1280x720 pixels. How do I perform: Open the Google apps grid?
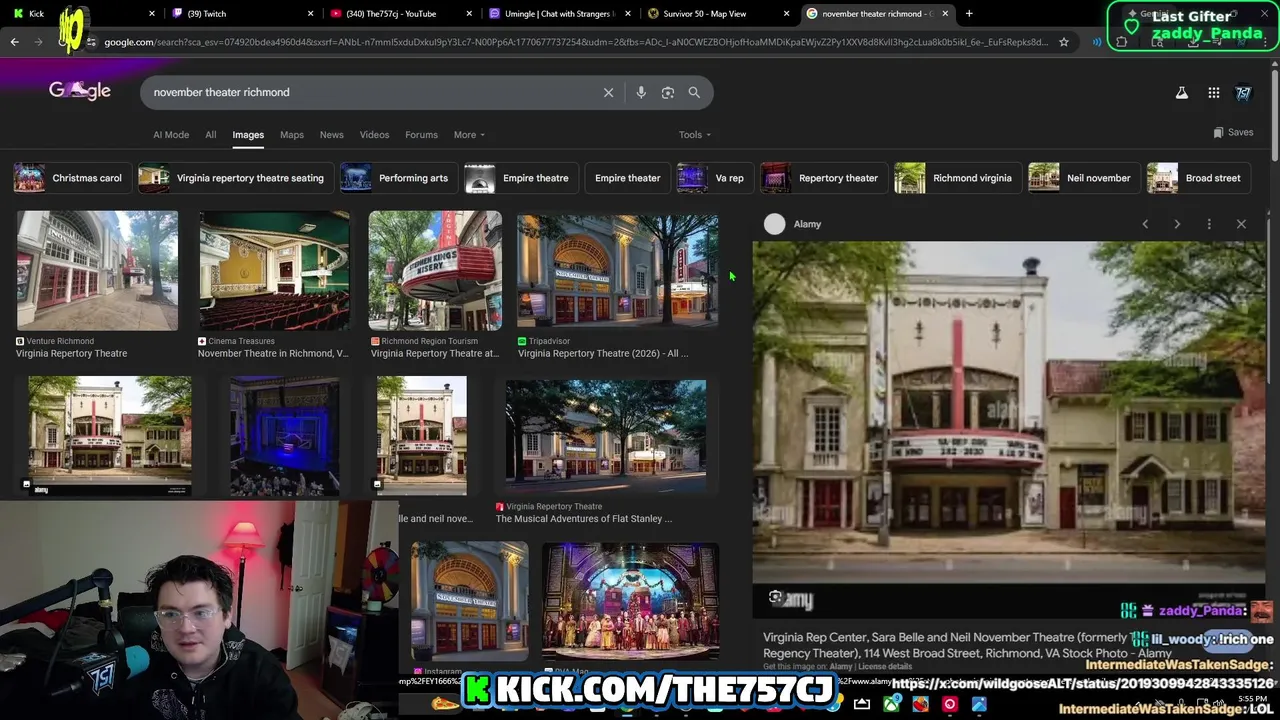[x=1213, y=92]
